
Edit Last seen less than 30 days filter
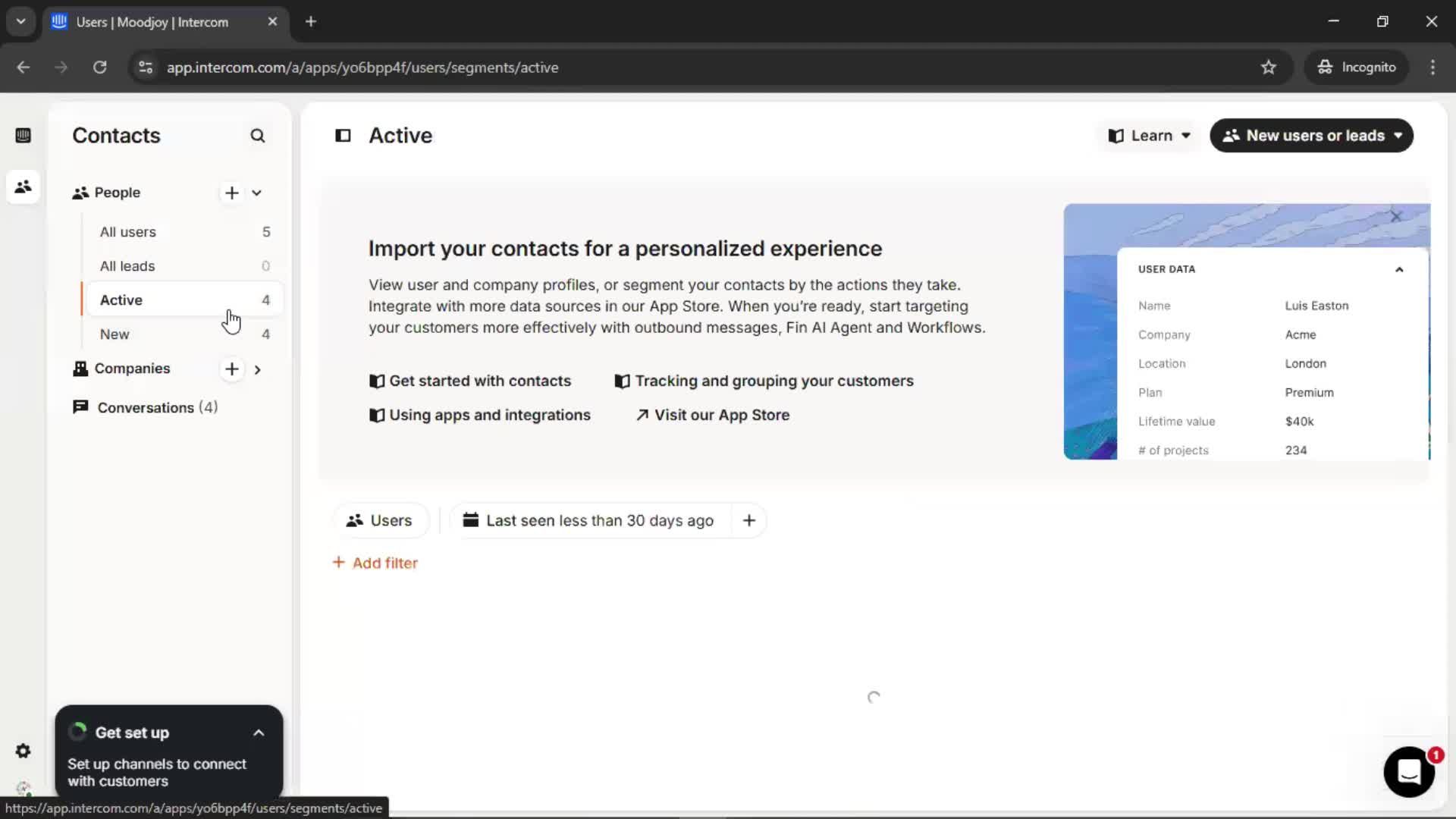point(591,521)
